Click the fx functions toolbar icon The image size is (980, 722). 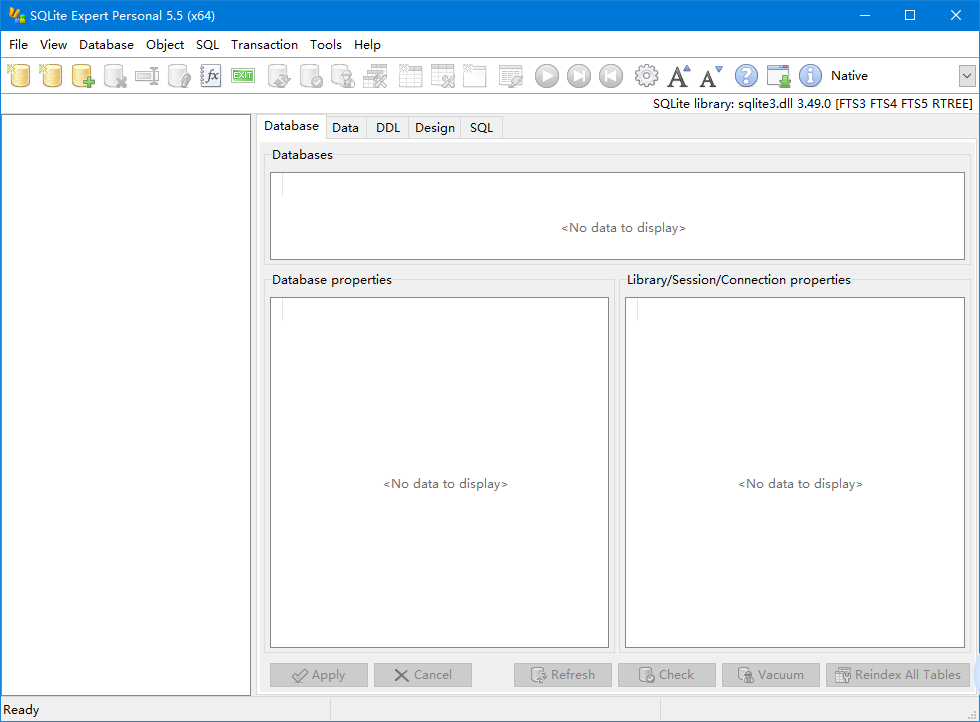pos(211,76)
